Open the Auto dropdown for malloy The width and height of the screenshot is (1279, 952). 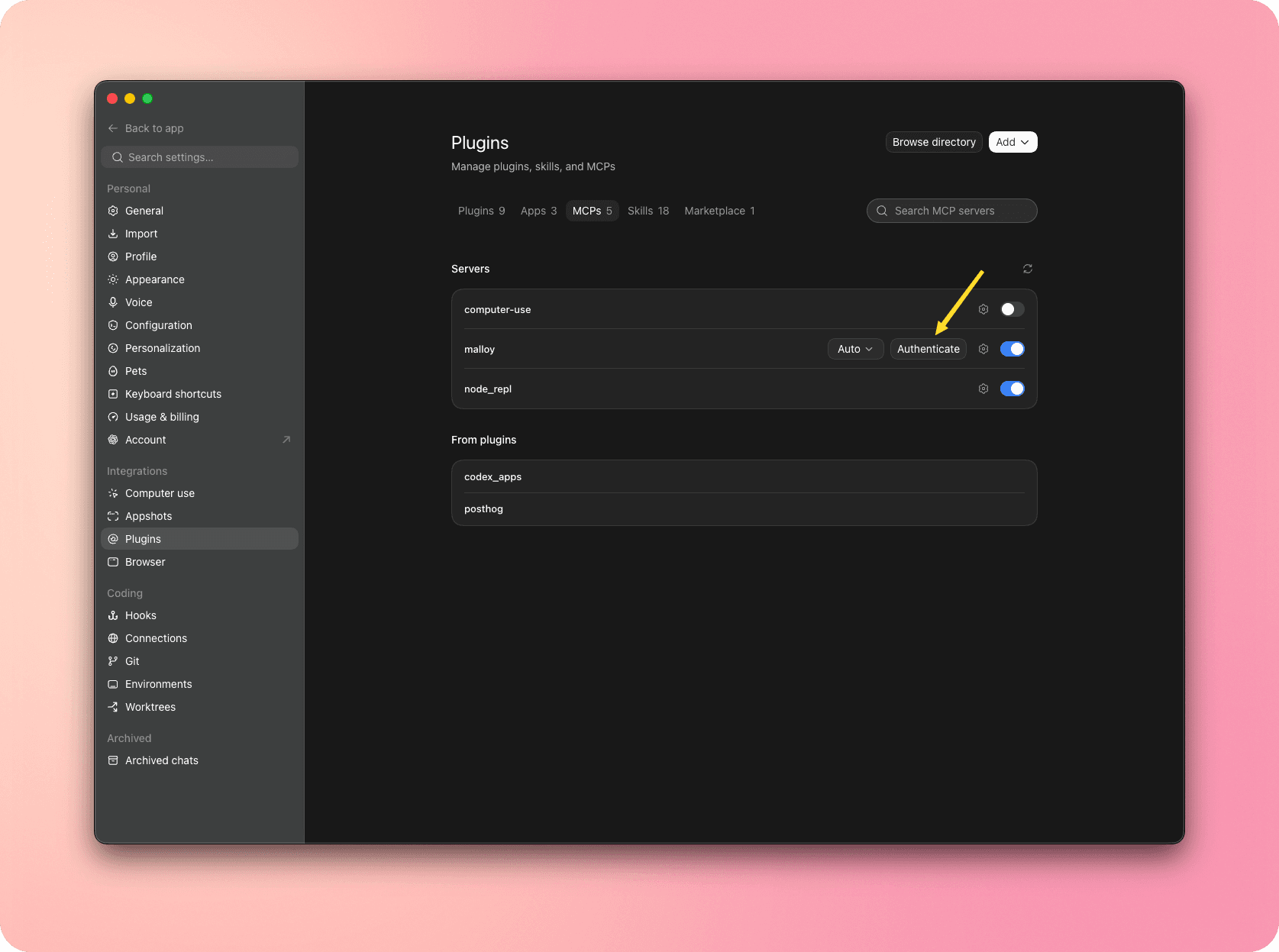[x=856, y=349]
